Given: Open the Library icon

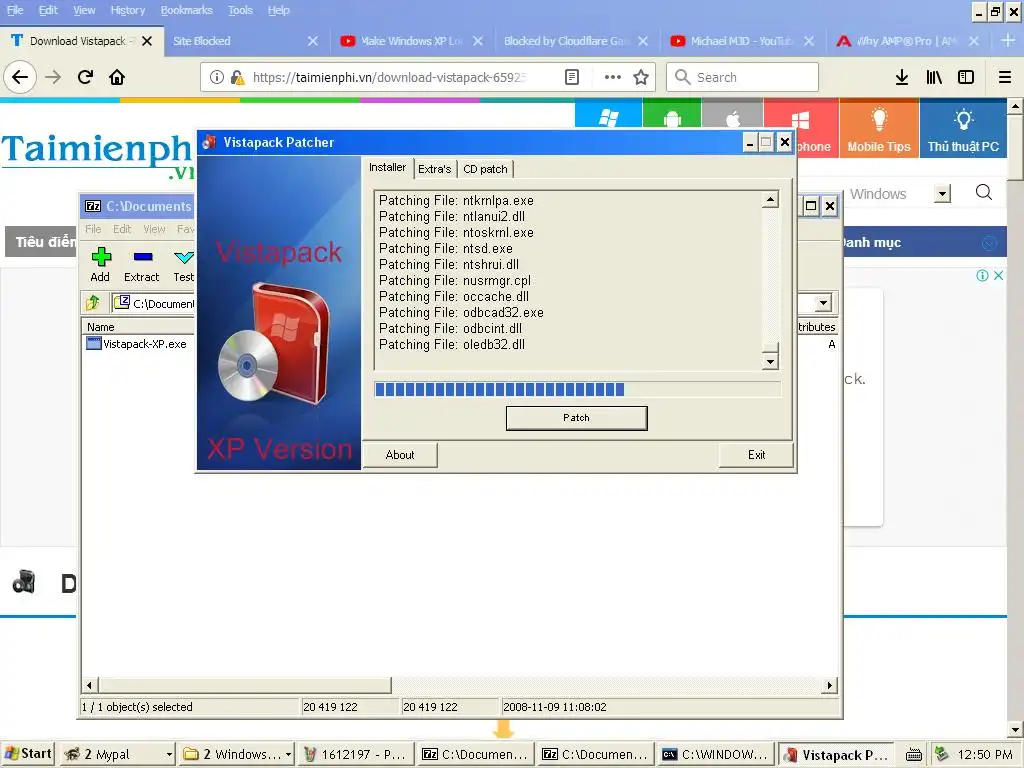Looking at the screenshot, I should pos(934,78).
